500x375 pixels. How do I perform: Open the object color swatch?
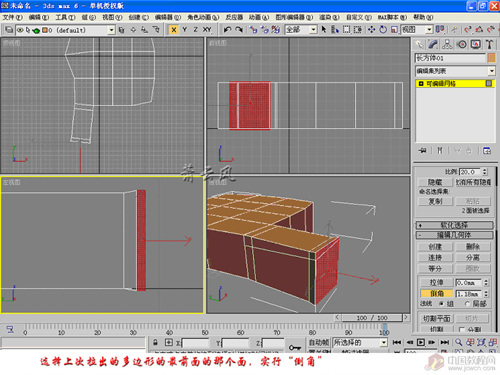491,58
